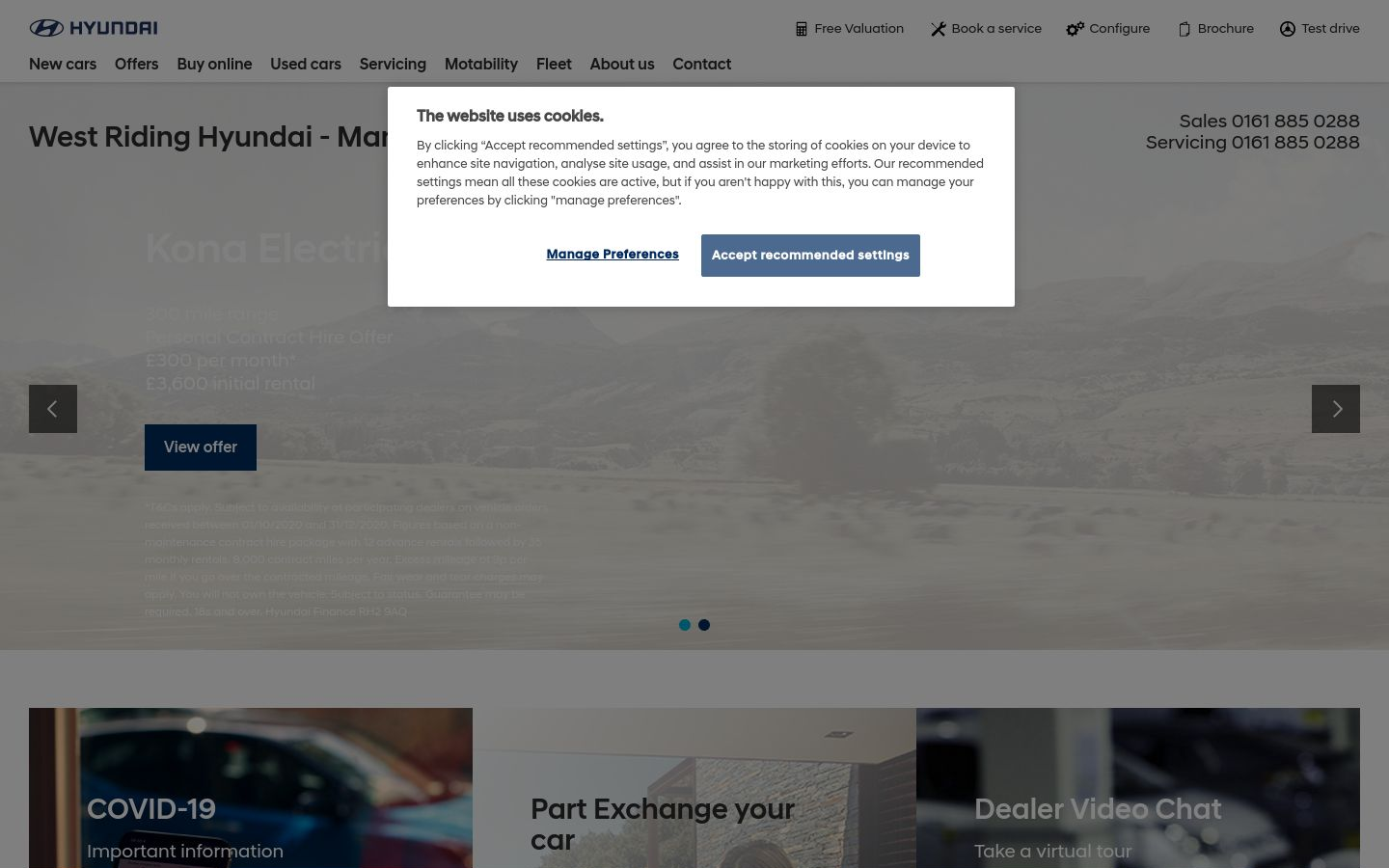The height and width of the screenshot is (868, 1389).
Task: Open the Fleet menu
Action: 554,64
